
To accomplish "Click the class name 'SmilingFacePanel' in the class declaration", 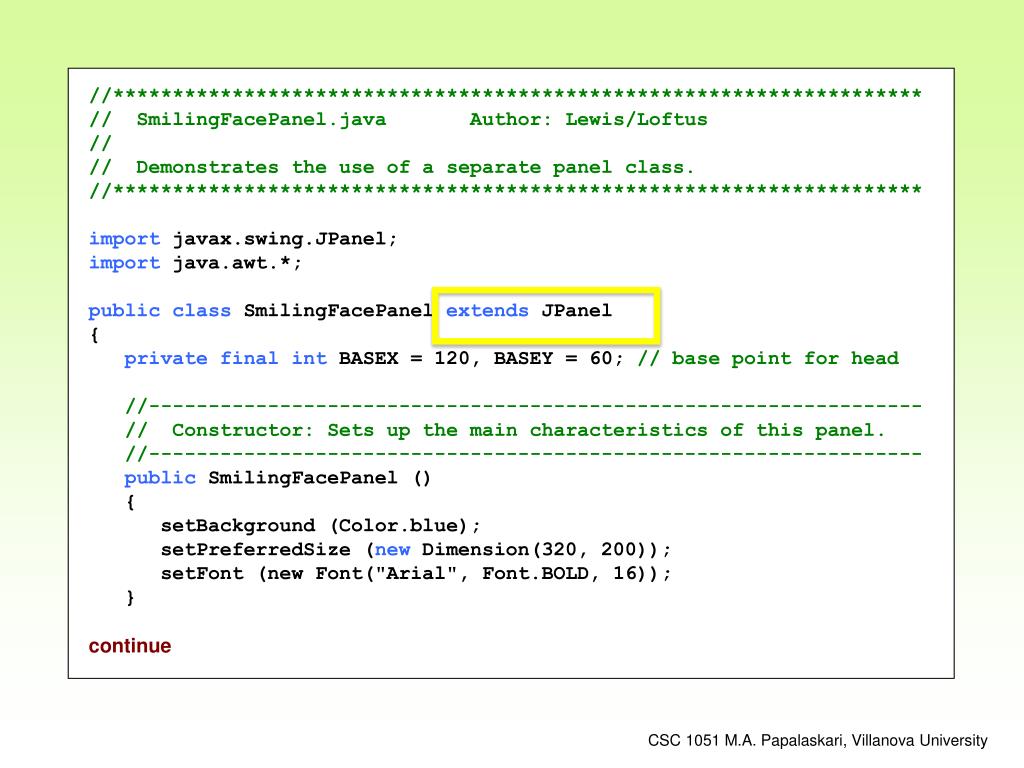I will [x=338, y=311].
